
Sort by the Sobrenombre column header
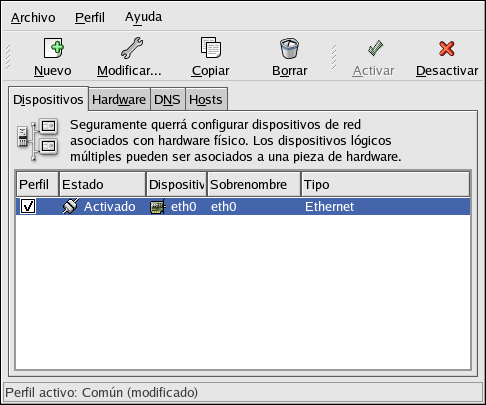[x=254, y=184]
